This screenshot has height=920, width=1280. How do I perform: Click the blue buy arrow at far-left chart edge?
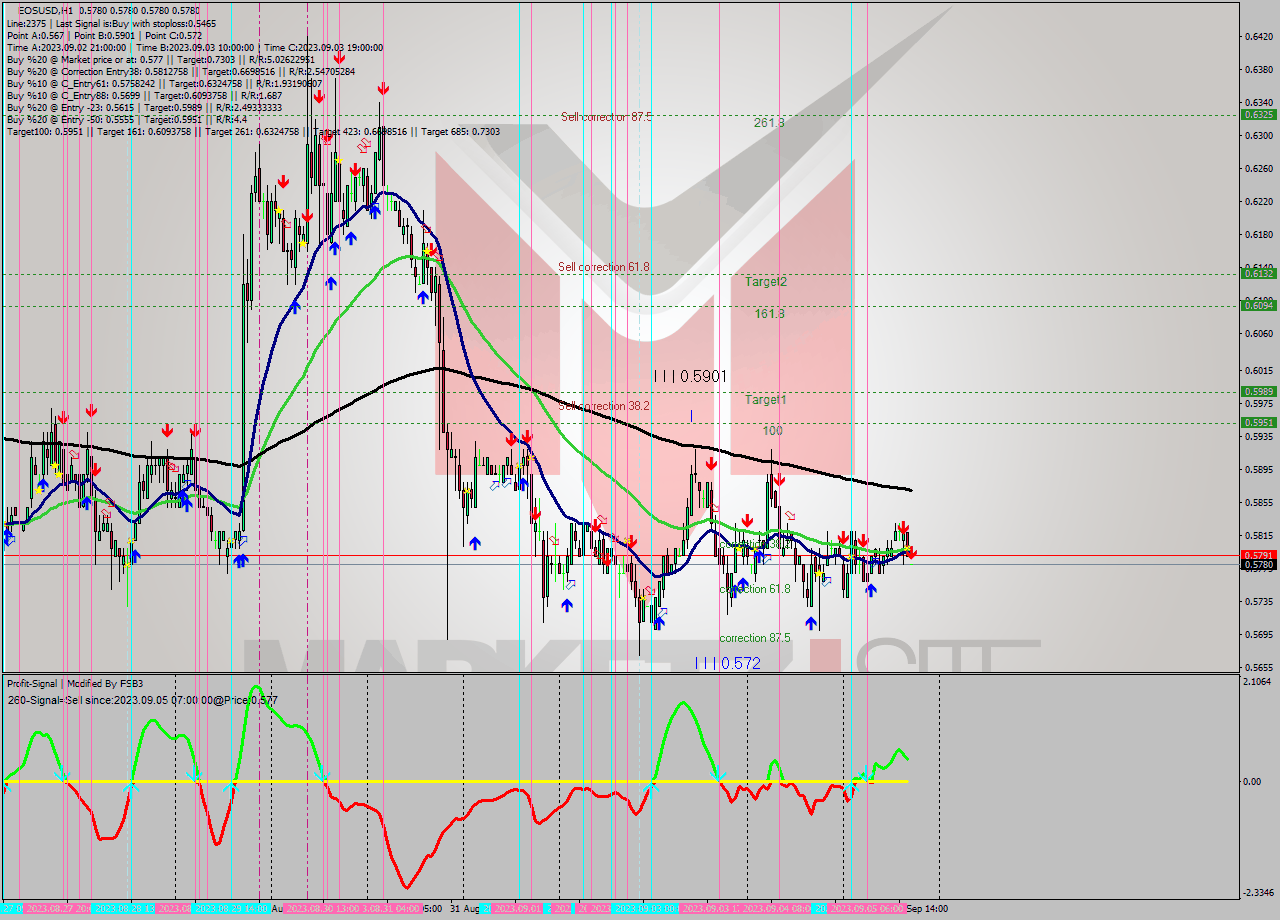[8, 538]
